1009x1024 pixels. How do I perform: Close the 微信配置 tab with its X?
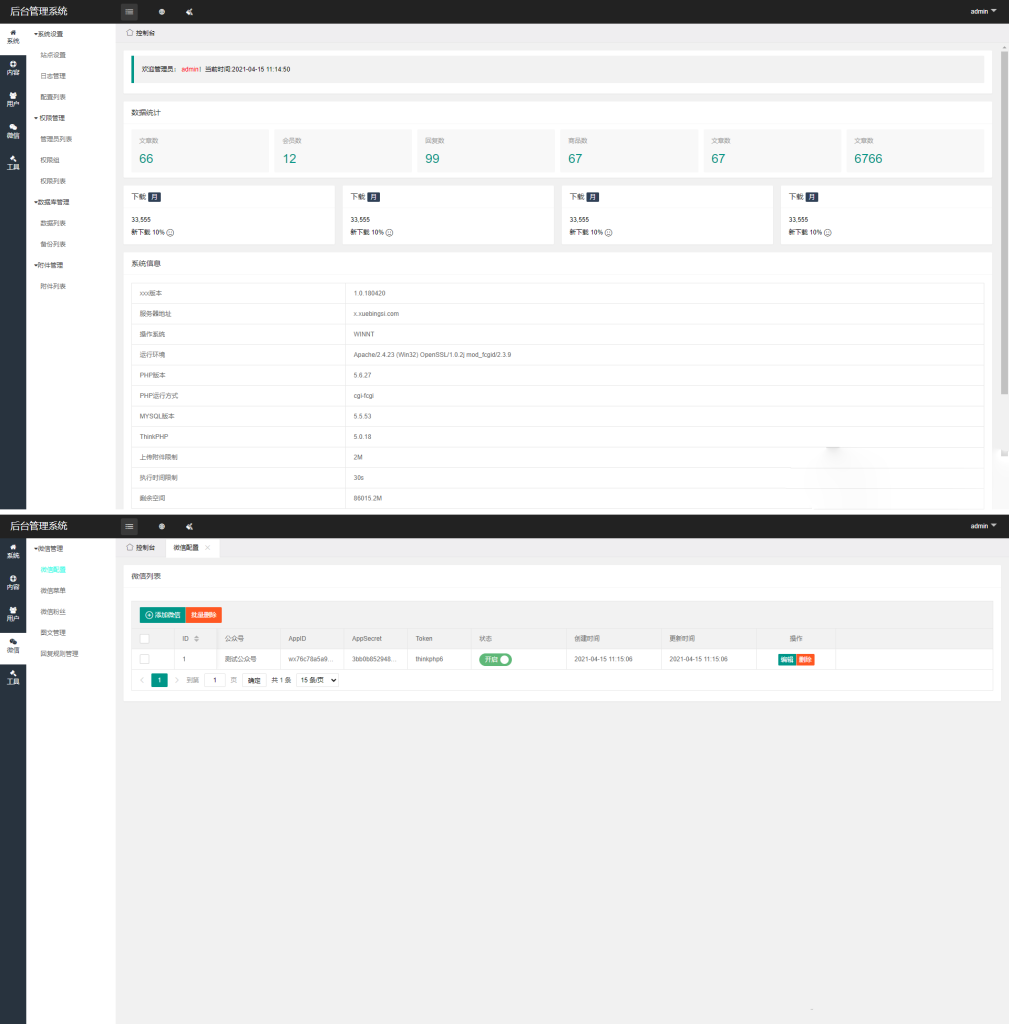[x=207, y=548]
